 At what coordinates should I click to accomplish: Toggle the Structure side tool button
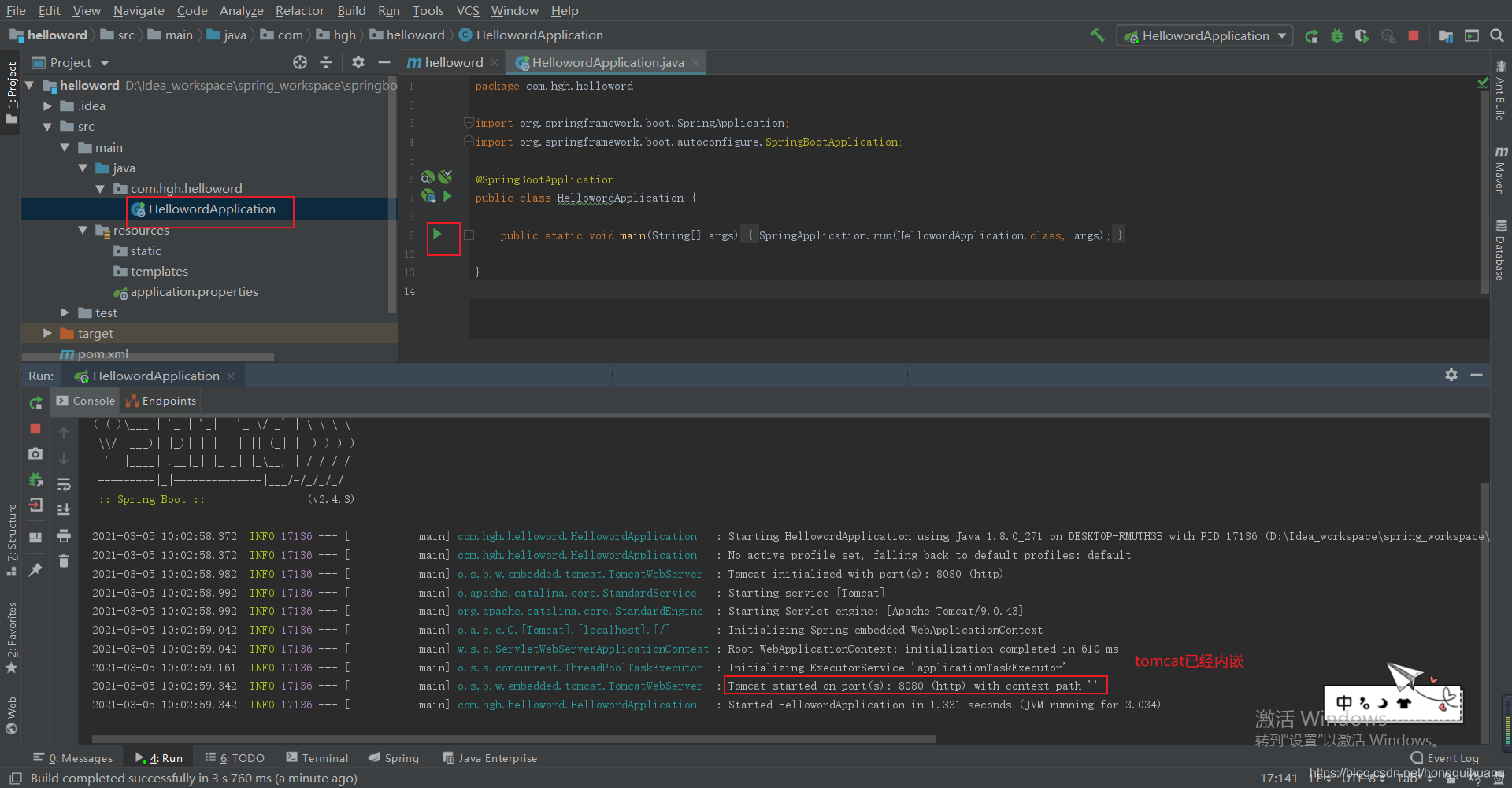(11, 540)
